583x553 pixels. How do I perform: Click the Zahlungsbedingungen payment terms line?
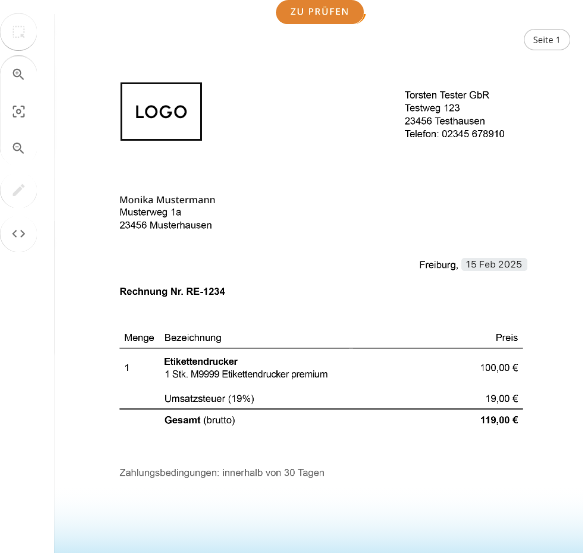(x=222, y=473)
